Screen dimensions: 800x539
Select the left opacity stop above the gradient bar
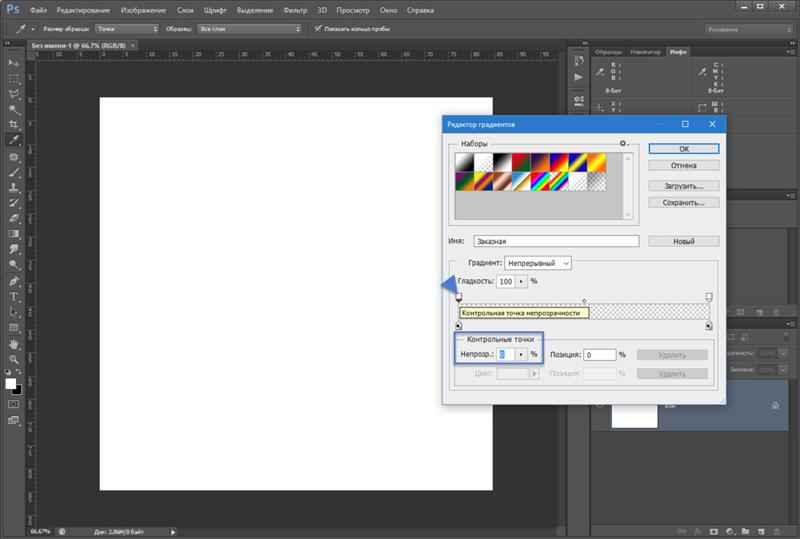point(459,297)
